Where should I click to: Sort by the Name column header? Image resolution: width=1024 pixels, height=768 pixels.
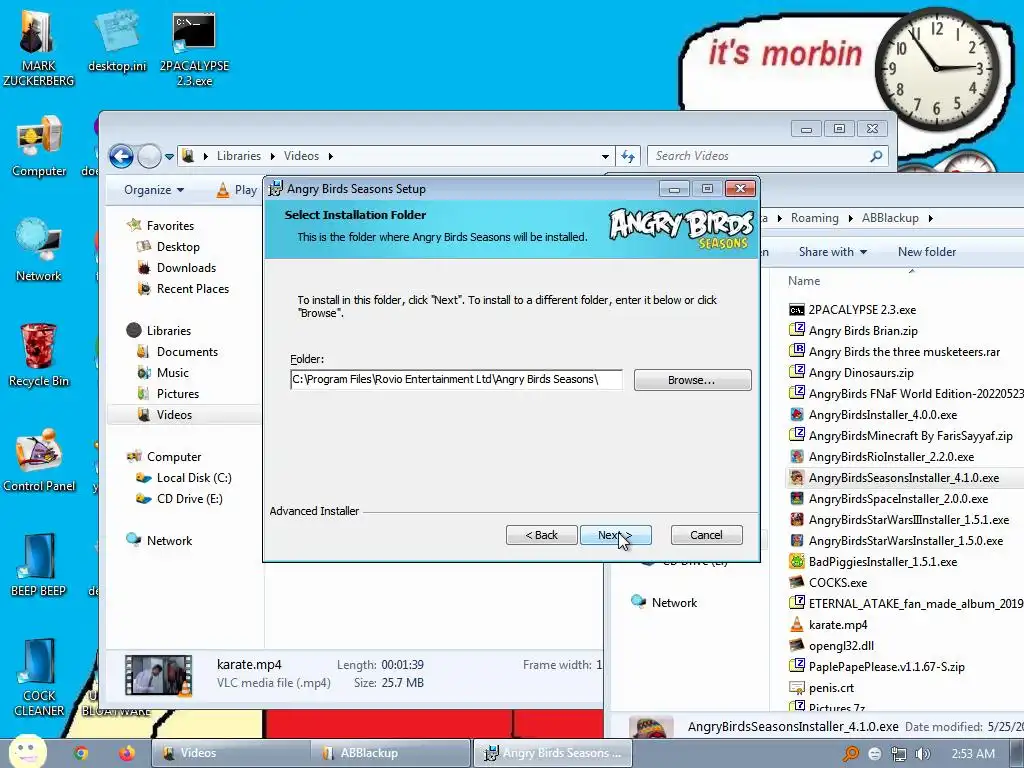pos(804,281)
